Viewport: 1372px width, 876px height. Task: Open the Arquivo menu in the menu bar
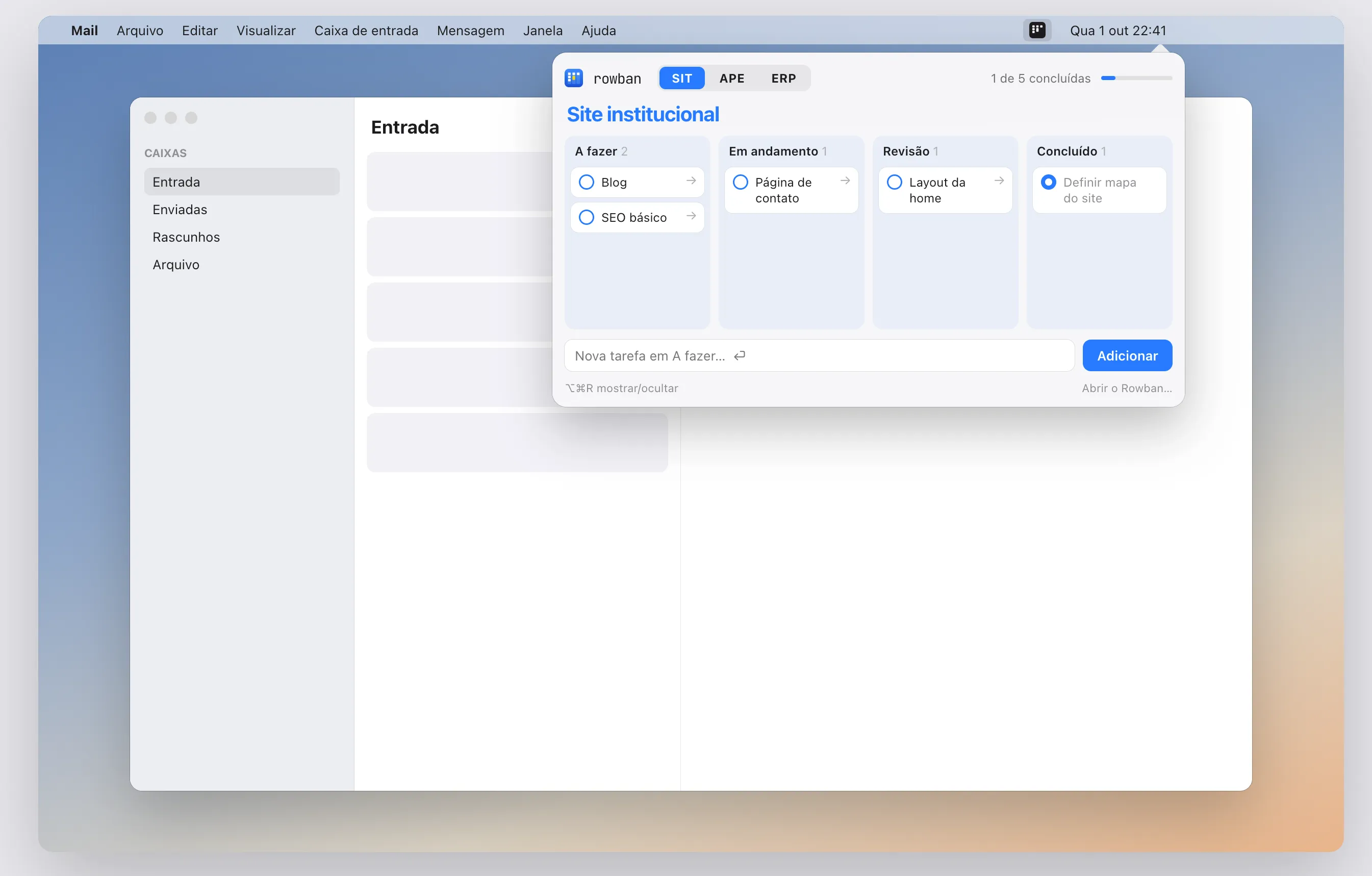(140, 30)
